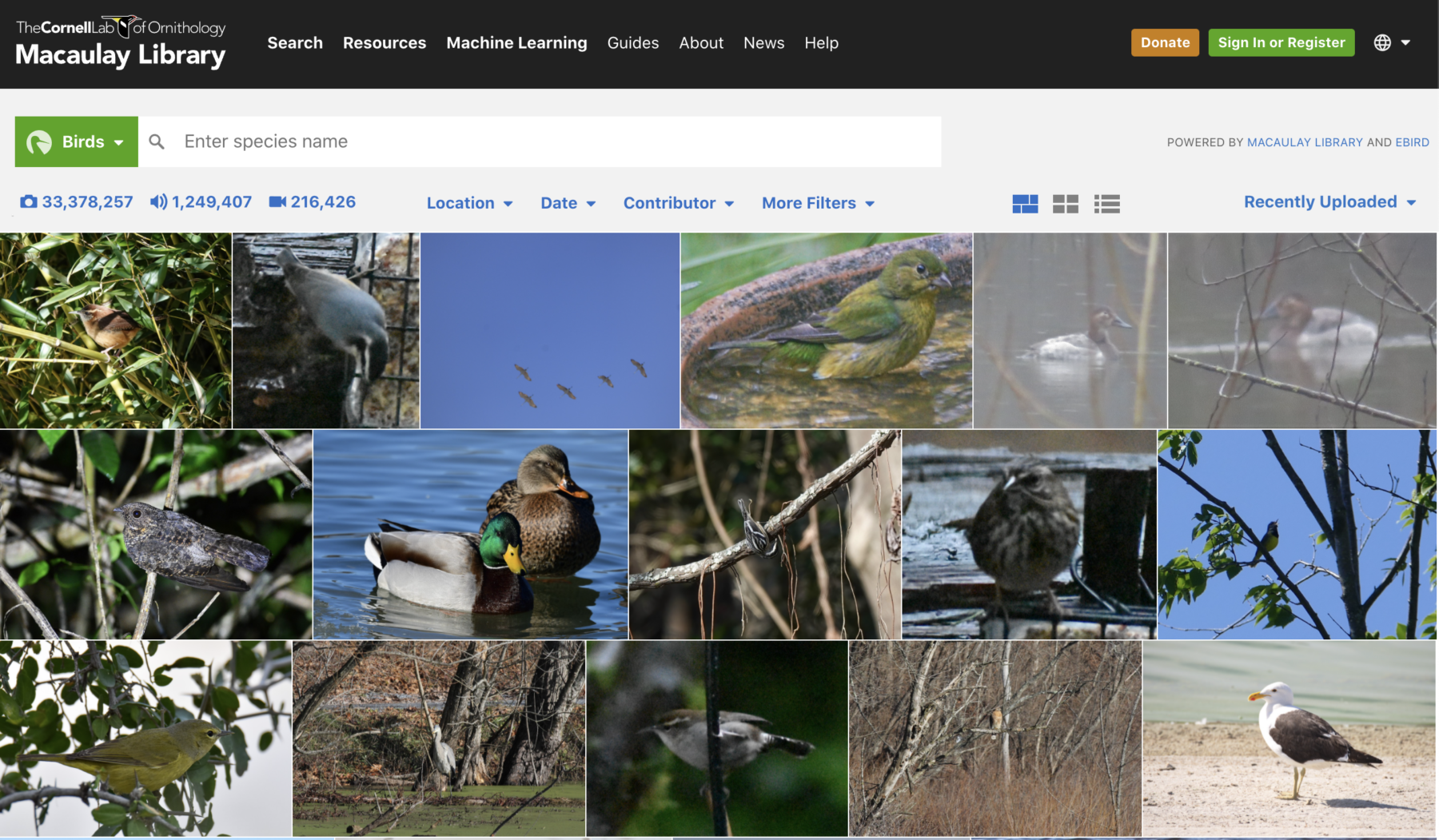This screenshot has width=1439, height=840.
Task: Open blurry duck through branches photo
Action: coord(1302,331)
